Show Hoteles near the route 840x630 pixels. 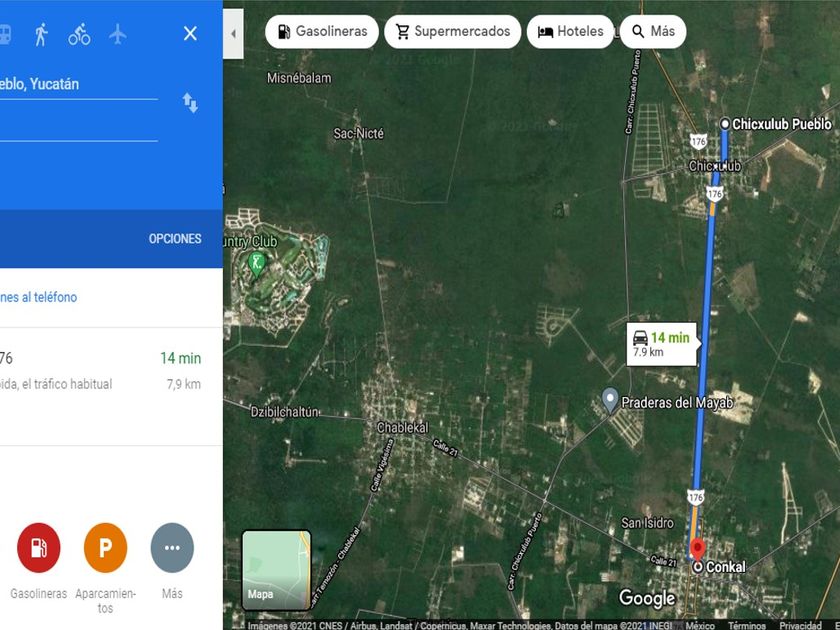(570, 32)
